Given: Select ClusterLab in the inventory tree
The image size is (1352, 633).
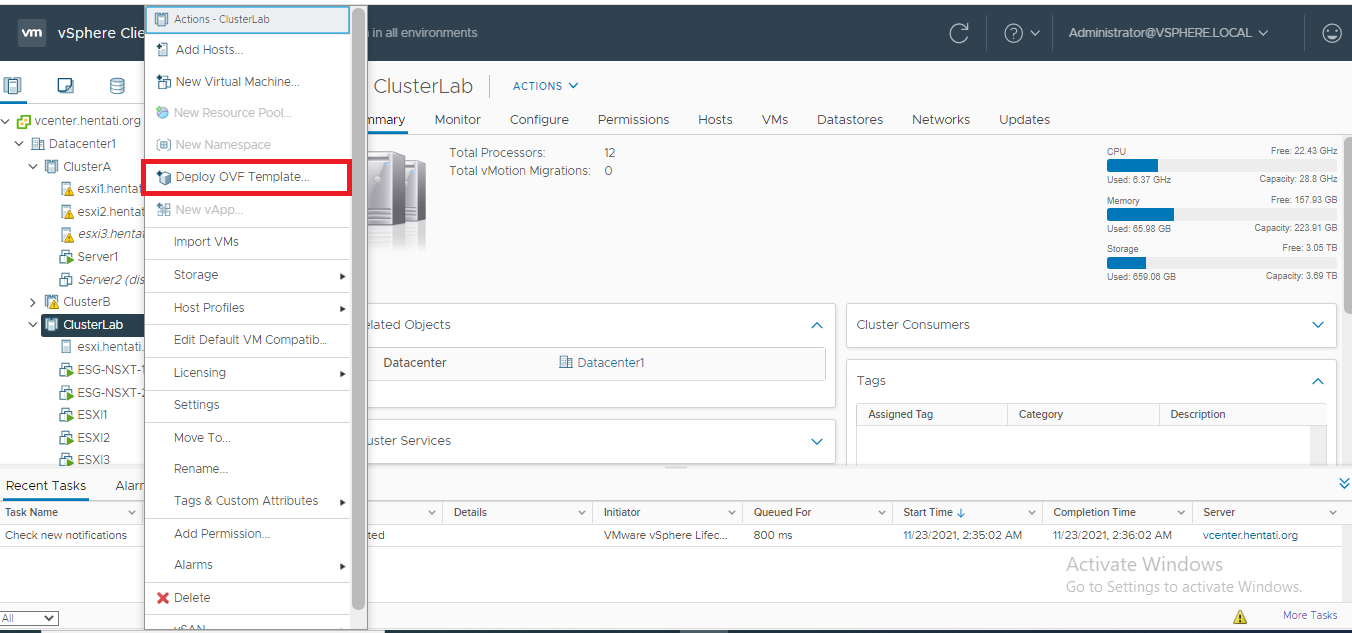Looking at the screenshot, I should coord(93,325).
